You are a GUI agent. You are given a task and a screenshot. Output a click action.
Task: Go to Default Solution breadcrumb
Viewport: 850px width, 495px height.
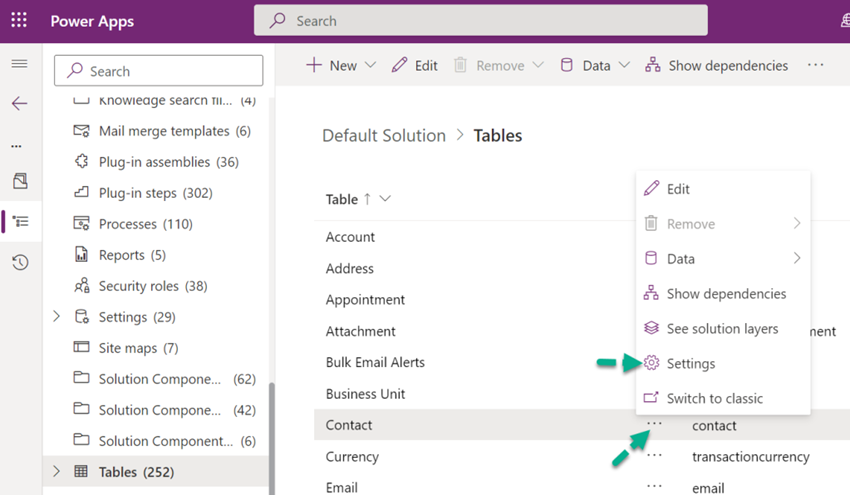tap(384, 135)
